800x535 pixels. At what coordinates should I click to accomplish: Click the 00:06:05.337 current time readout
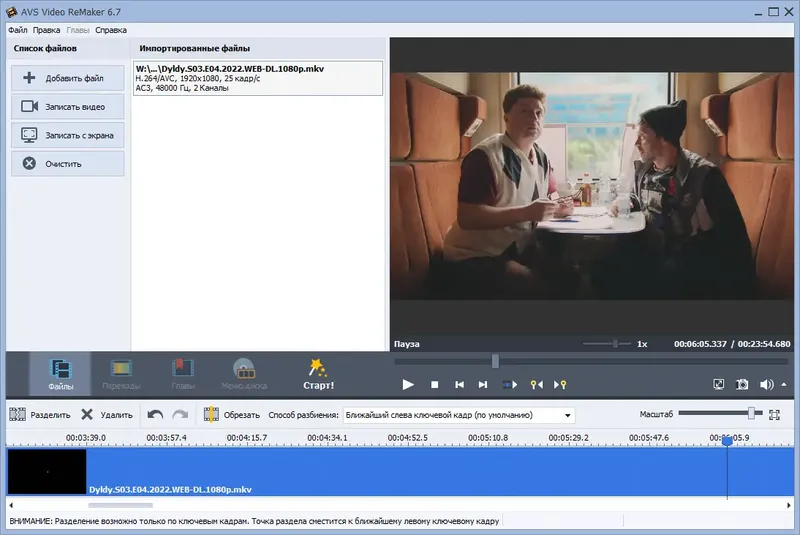[x=700, y=344]
